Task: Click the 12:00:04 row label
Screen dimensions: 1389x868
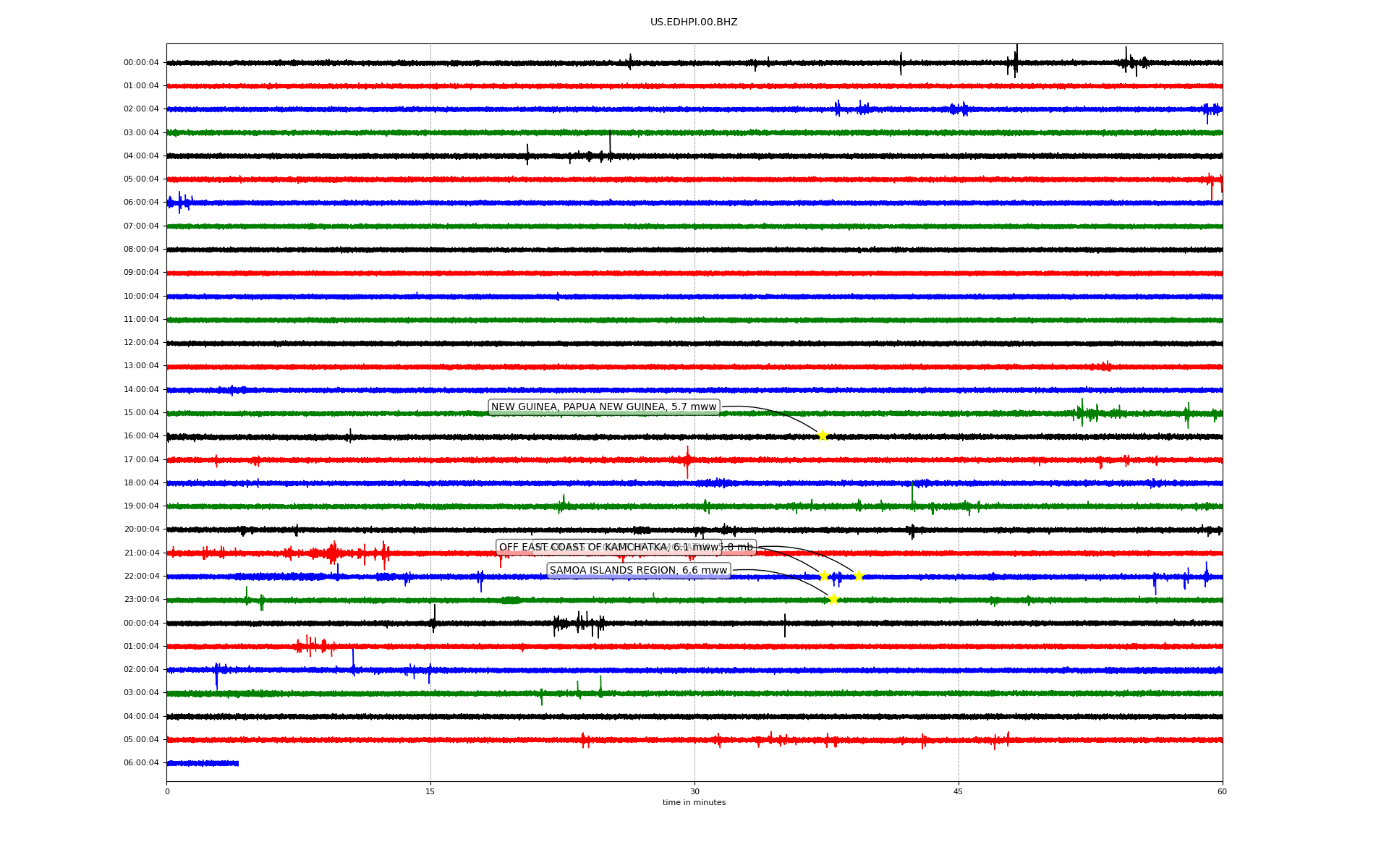Action: (141, 343)
